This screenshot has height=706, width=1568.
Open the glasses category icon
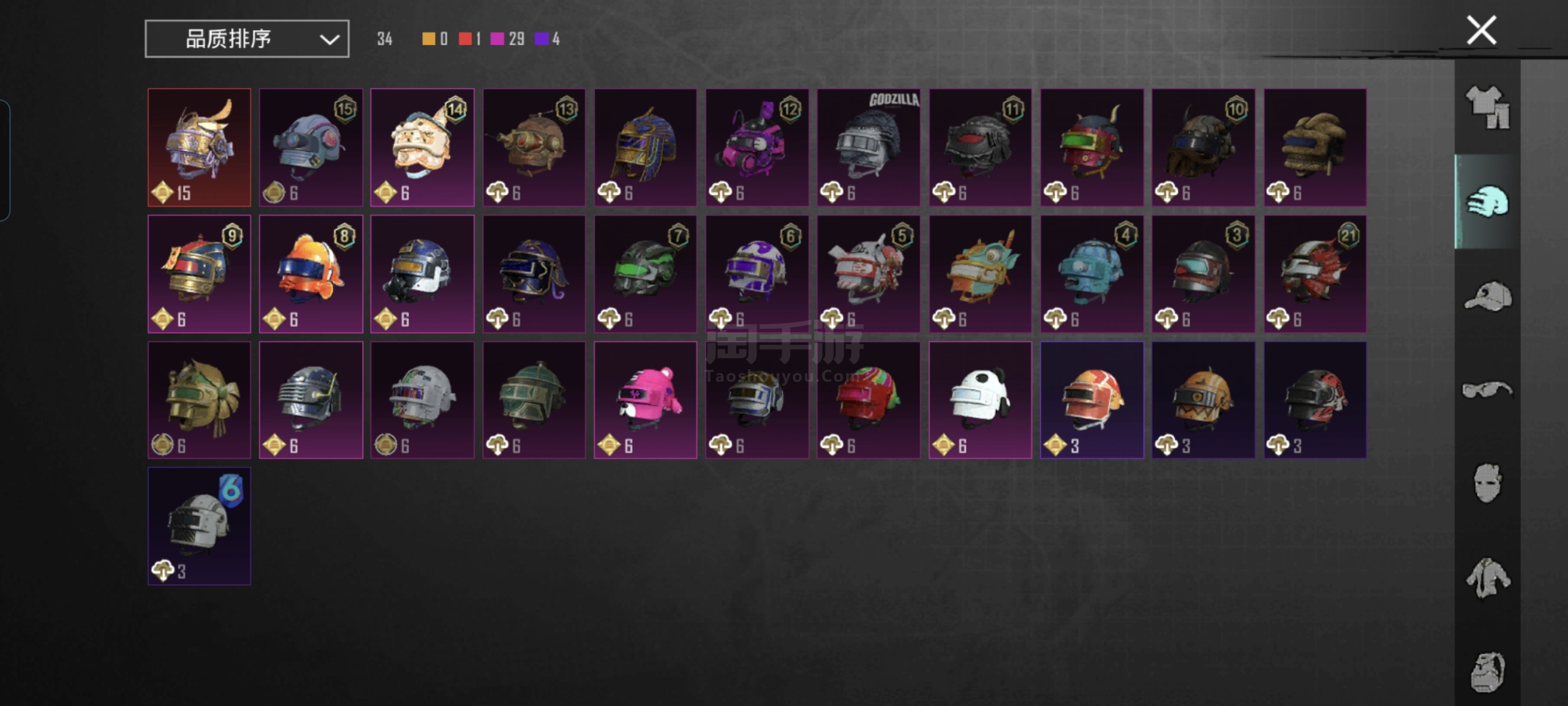click(1487, 389)
